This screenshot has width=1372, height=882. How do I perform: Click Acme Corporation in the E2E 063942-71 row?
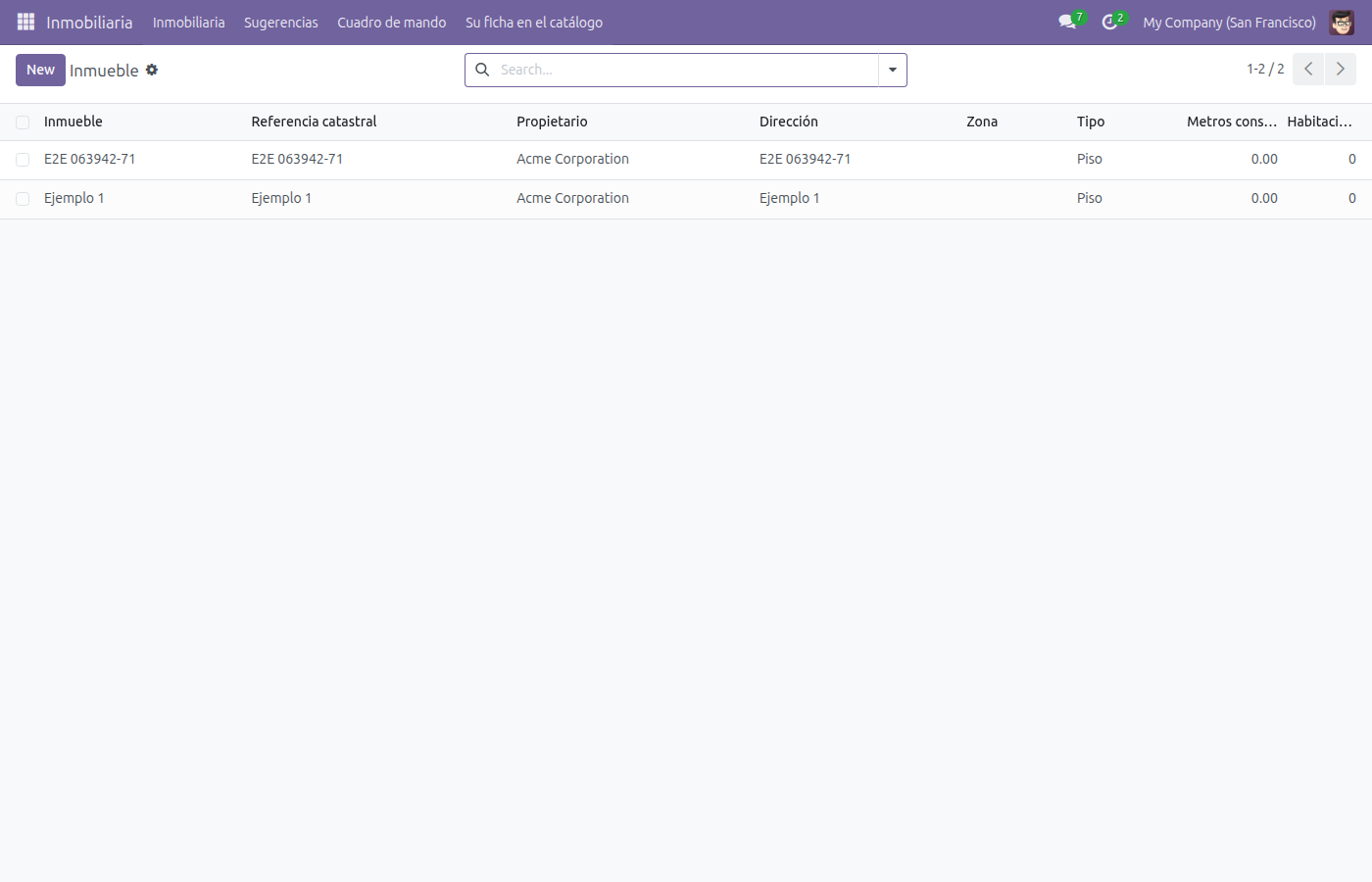coord(572,159)
